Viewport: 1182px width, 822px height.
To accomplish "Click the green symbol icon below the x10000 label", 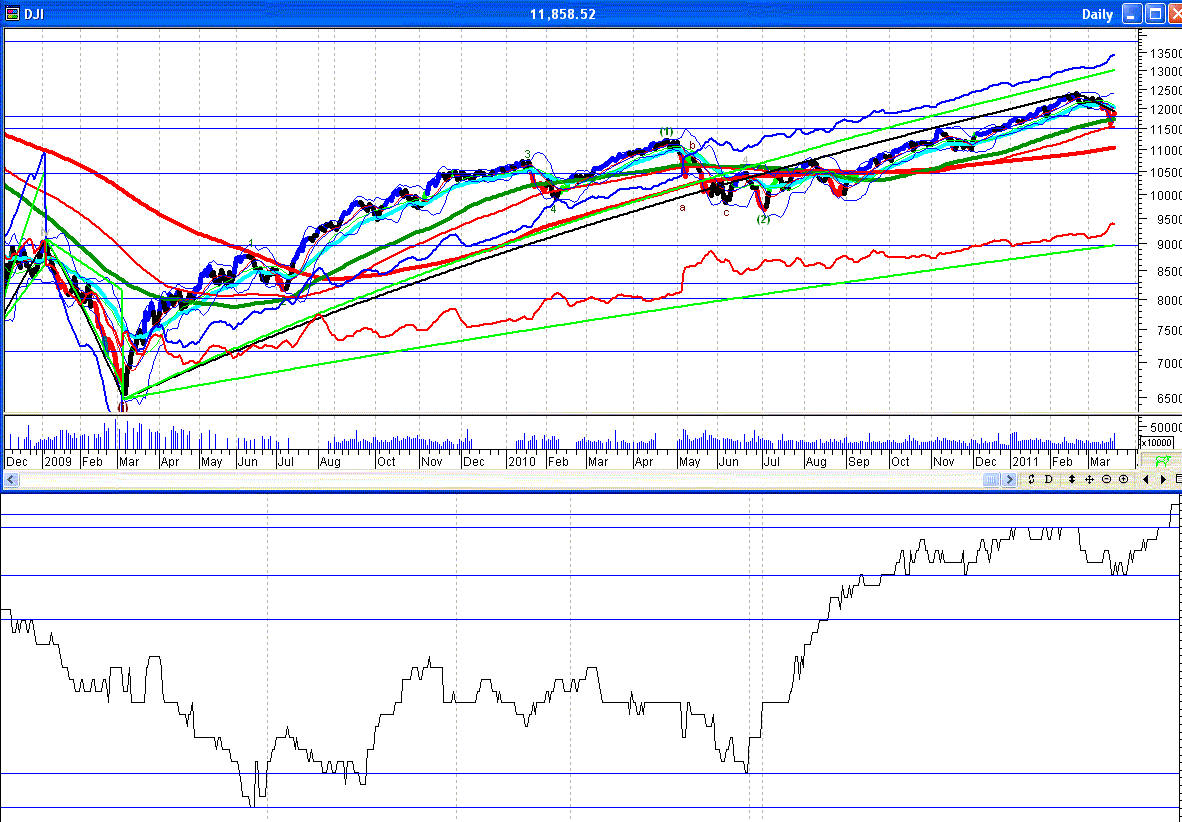I will (x=1164, y=461).
